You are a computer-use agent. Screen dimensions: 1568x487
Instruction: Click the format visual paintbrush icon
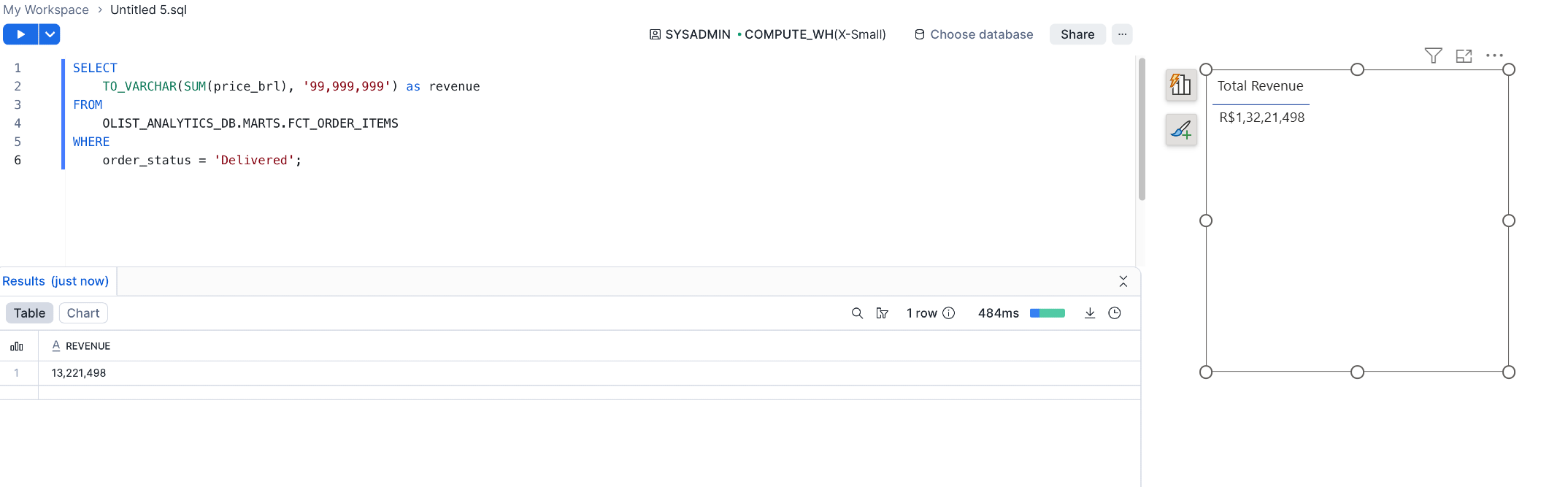pos(1180,130)
